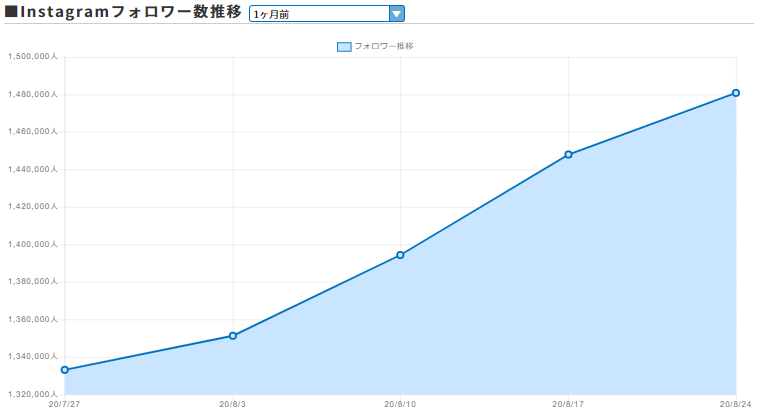The height and width of the screenshot is (412, 772).
Task: Toggle the フォロワー推移 legend swatch
Action: pos(344,47)
